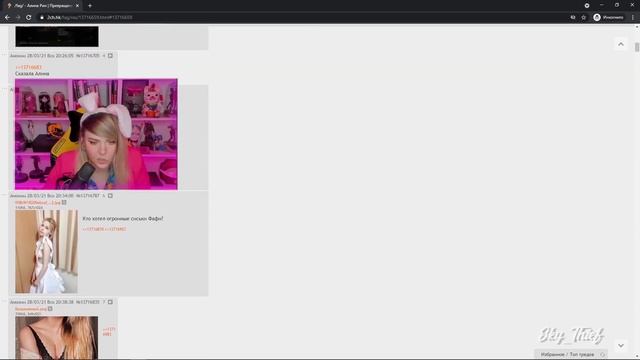This screenshot has width=640, height=360.
Task: Maximize or restore the browser window
Action: coord(617,5)
